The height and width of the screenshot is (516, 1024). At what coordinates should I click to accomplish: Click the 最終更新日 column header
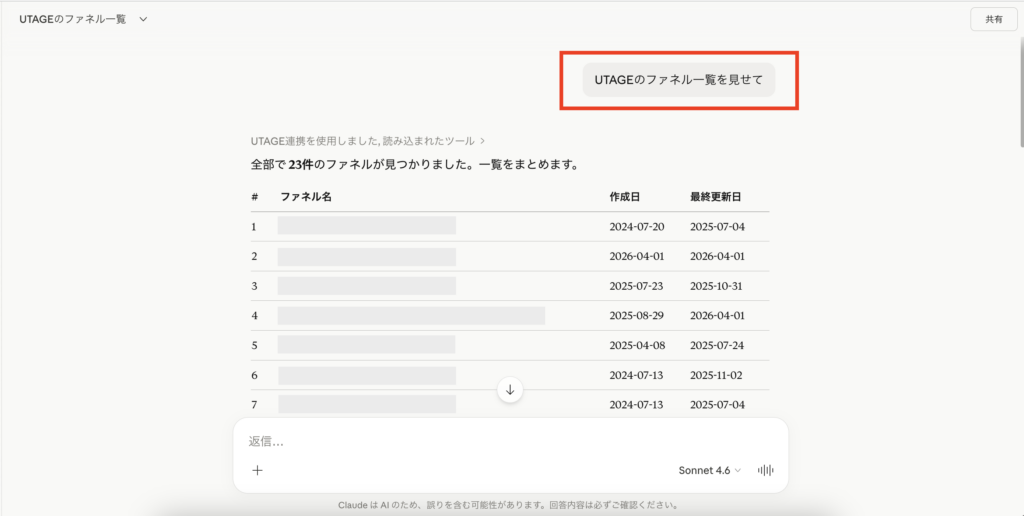[716, 197]
